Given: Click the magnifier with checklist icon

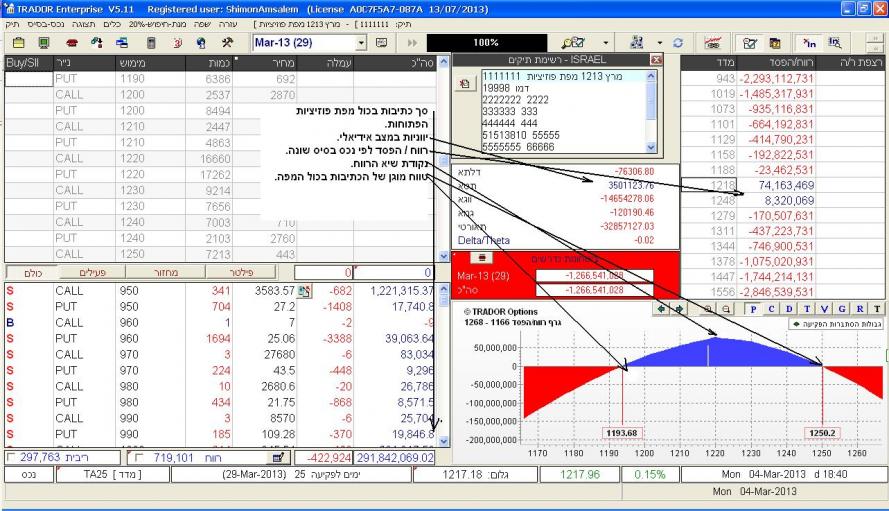Looking at the screenshot, I should pyautogui.click(x=573, y=43).
